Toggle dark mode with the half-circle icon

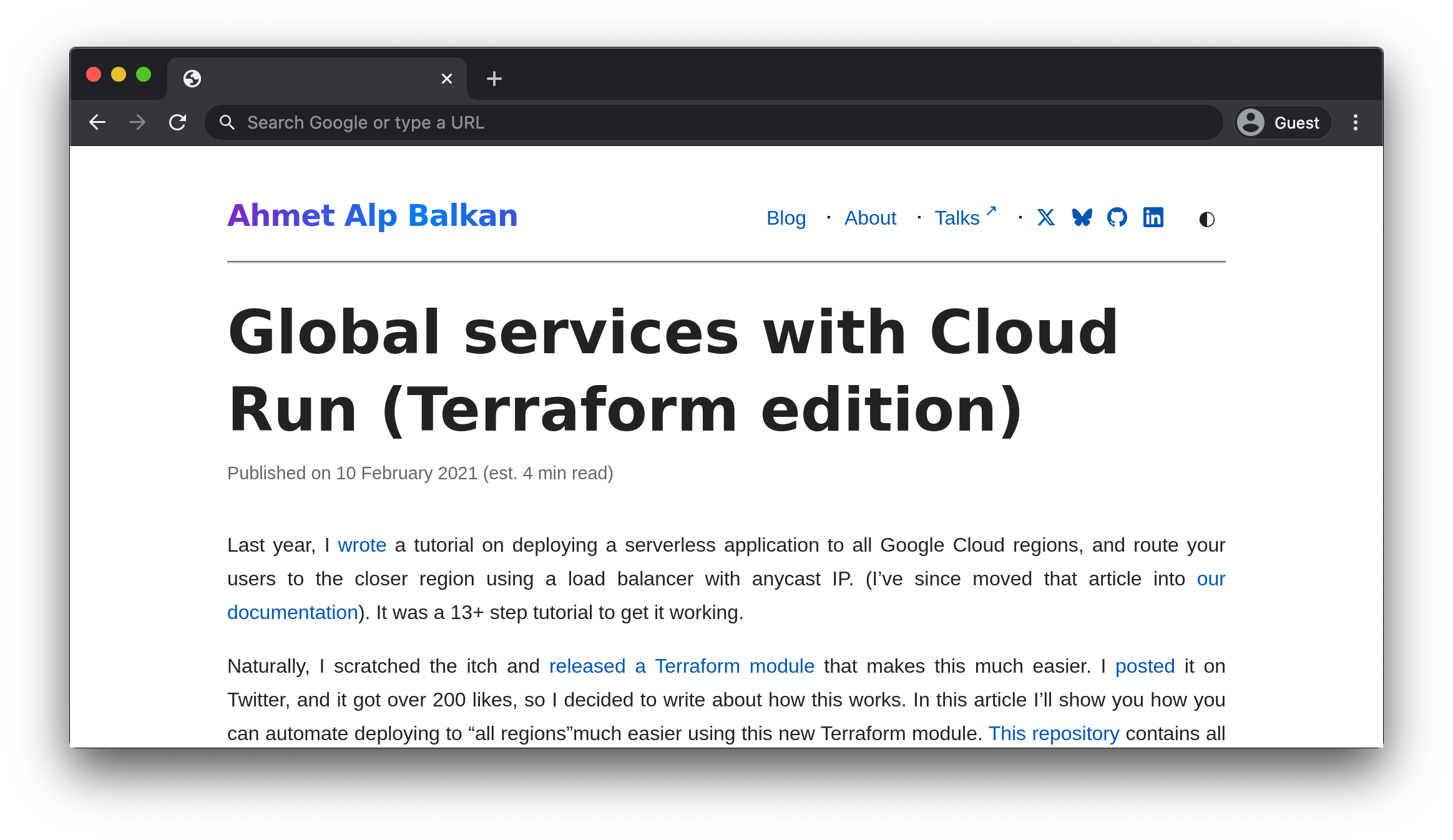point(1207,219)
